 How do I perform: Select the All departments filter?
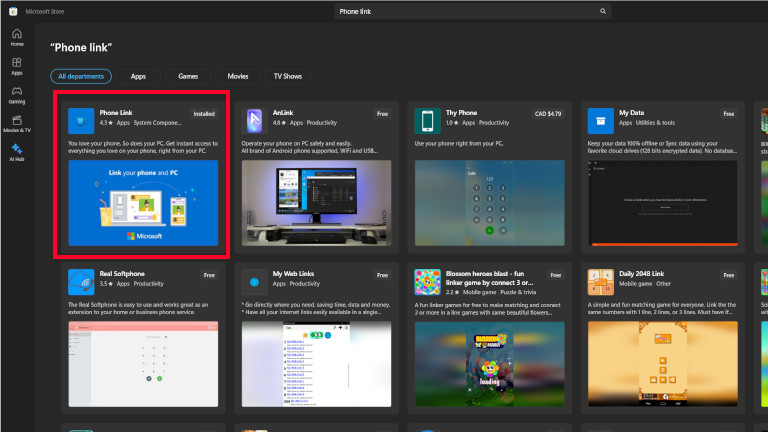84,76
